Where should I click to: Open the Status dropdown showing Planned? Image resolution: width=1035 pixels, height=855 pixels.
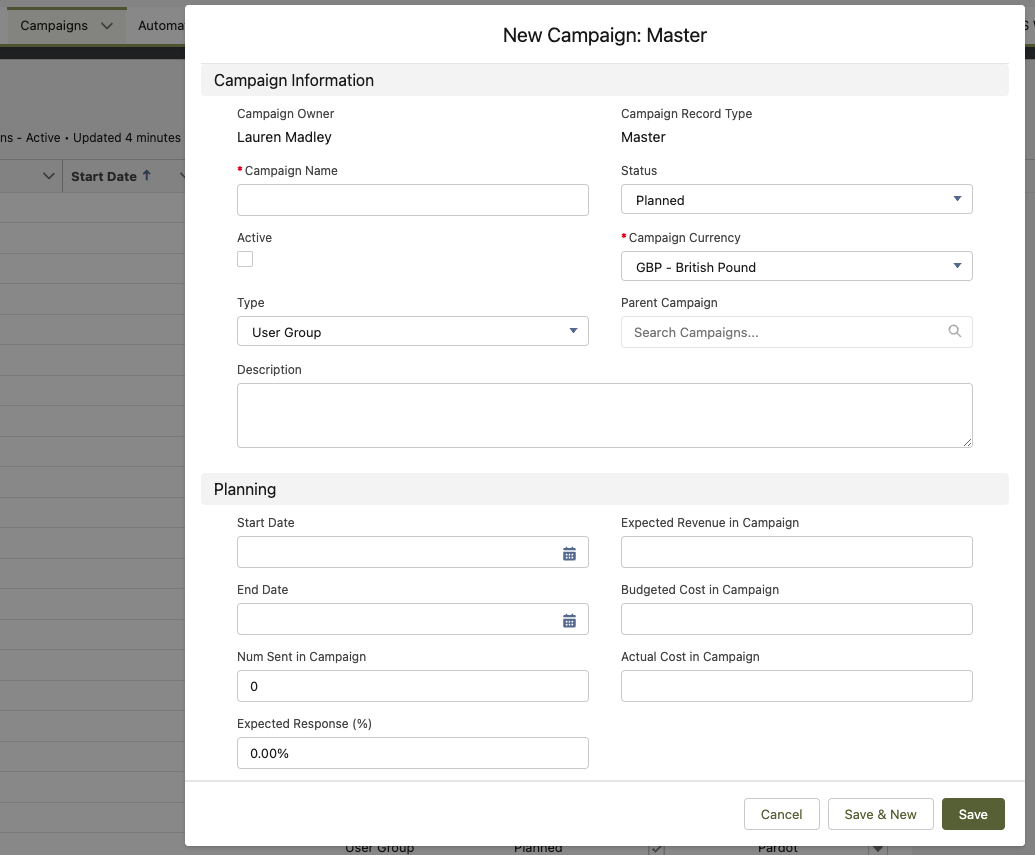(796, 199)
